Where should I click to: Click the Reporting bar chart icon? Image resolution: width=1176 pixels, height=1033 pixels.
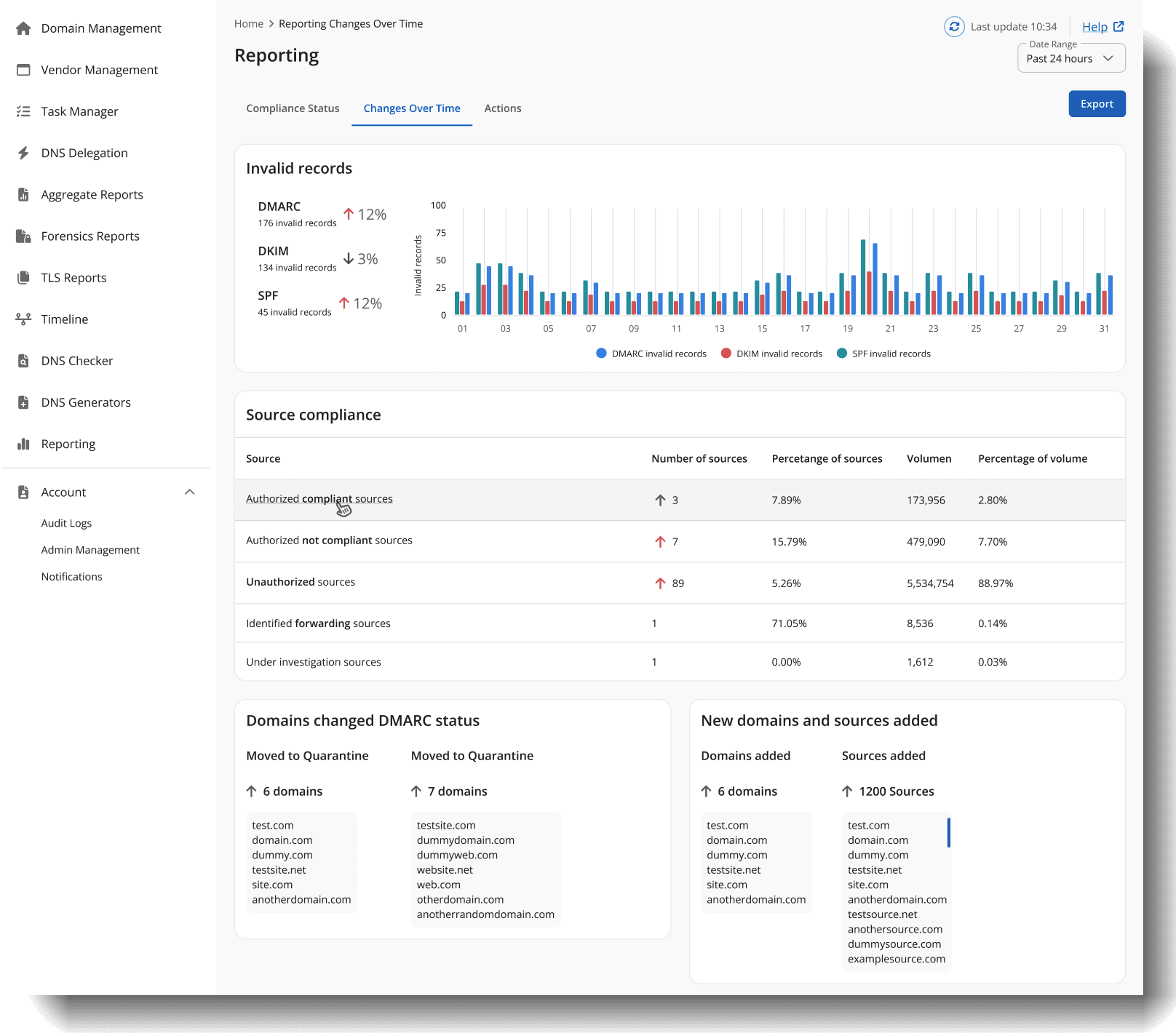23,444
